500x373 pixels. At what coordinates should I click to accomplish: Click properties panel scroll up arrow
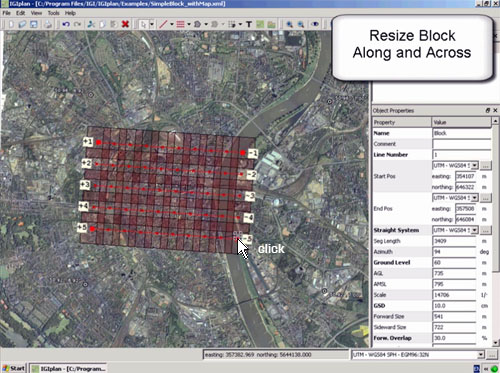pos(495,120)
